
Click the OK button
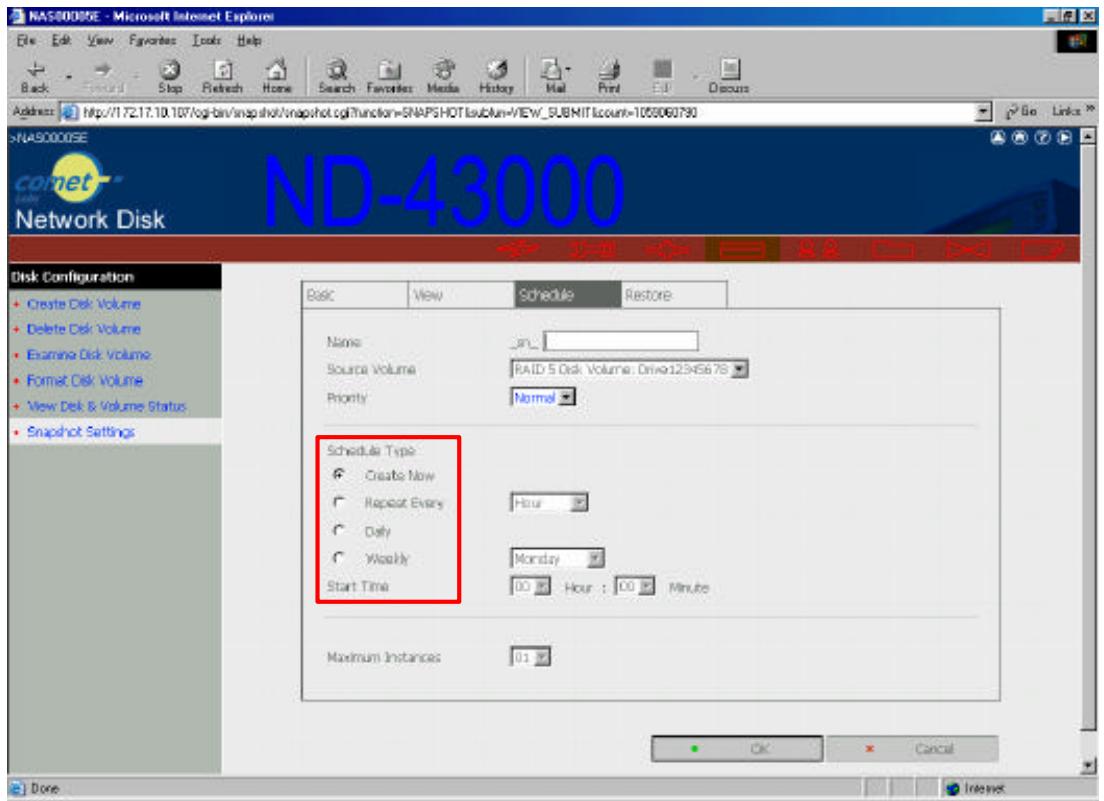tap(736, 748)
